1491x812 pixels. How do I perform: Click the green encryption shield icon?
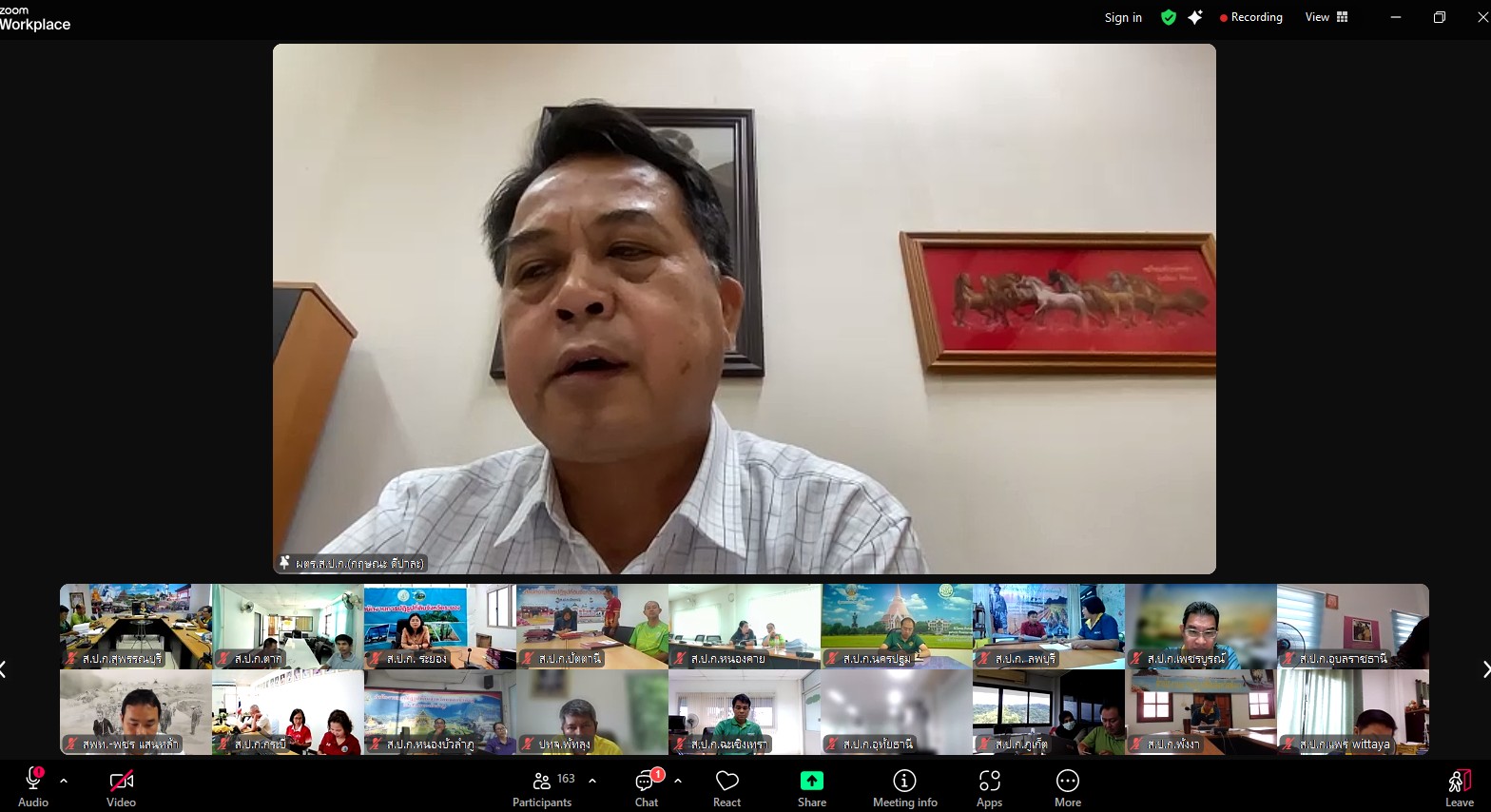1169,17
